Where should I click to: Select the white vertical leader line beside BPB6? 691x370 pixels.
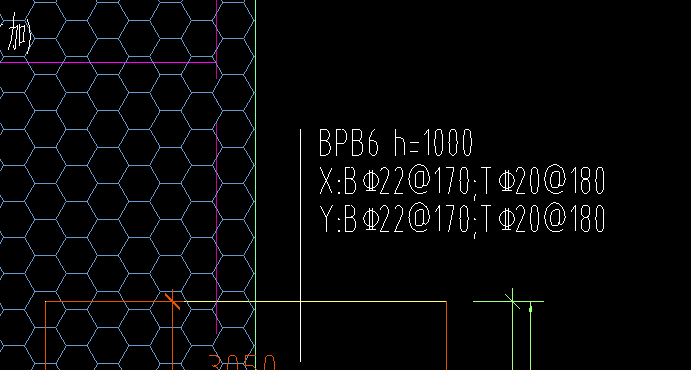301,245
